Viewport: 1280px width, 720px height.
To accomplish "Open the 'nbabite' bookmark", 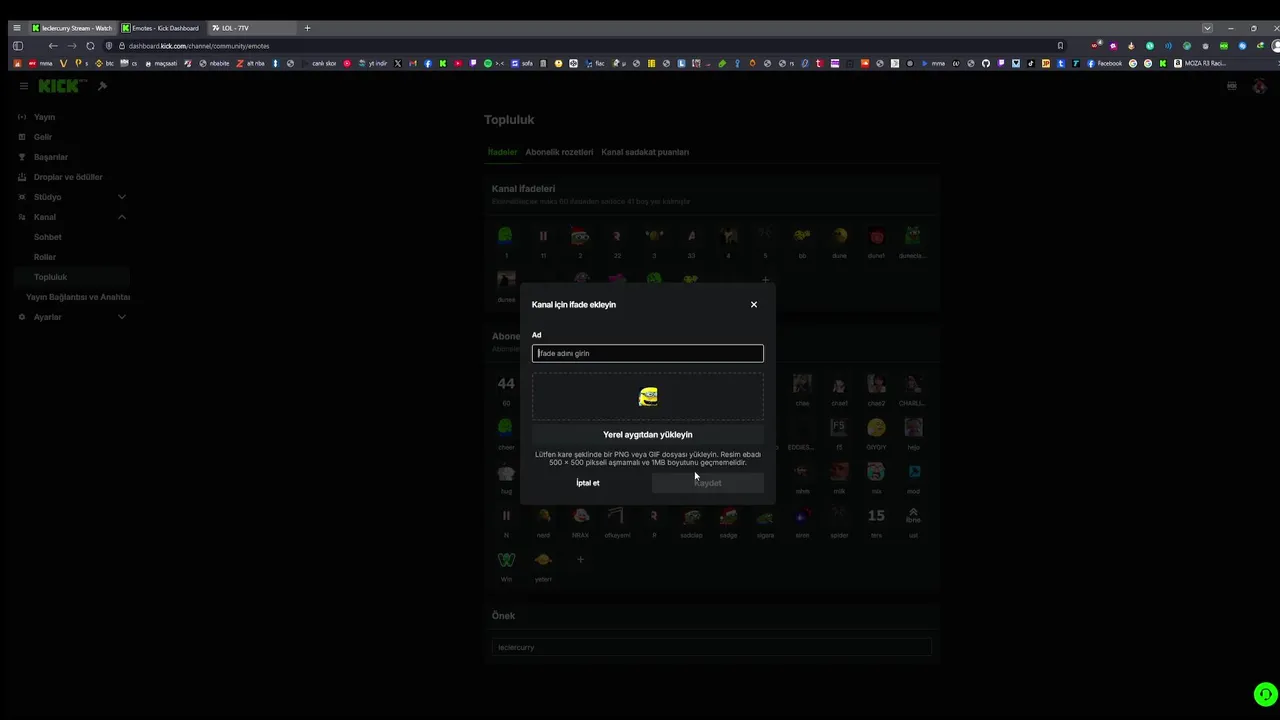I will pos(214,63).
